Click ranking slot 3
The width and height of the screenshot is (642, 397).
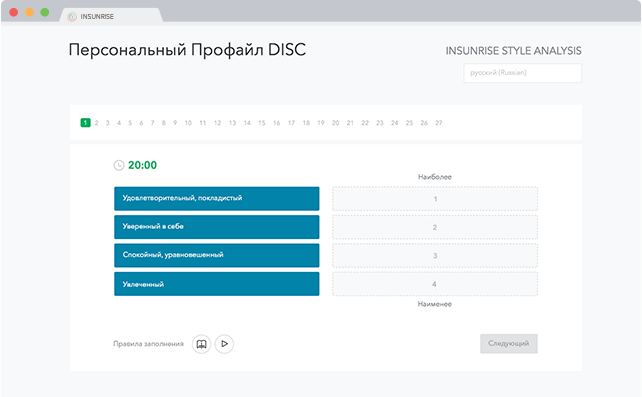pyautogui.click(x=435, y=256)
